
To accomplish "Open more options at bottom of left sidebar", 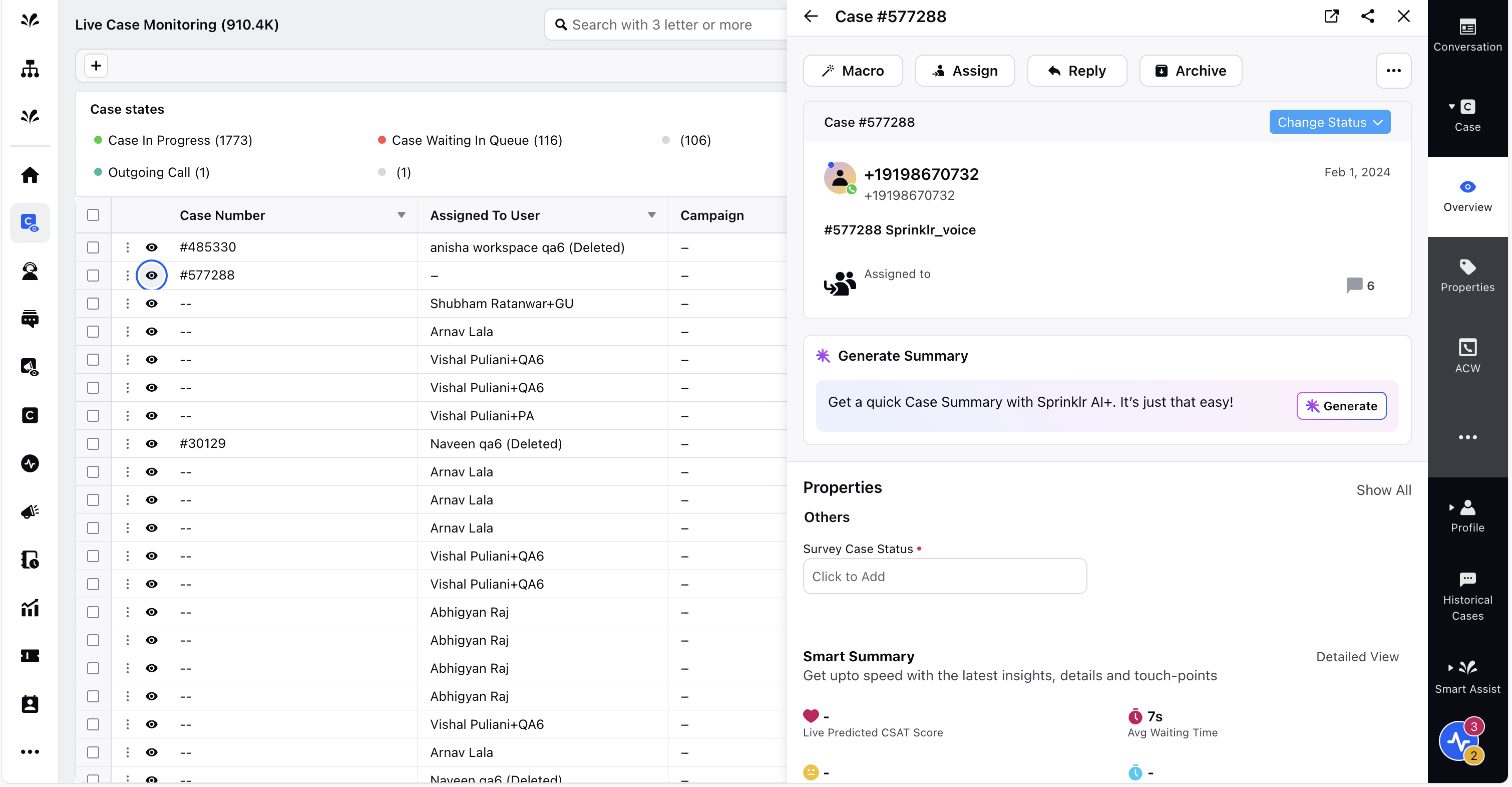I will [30, 752].
